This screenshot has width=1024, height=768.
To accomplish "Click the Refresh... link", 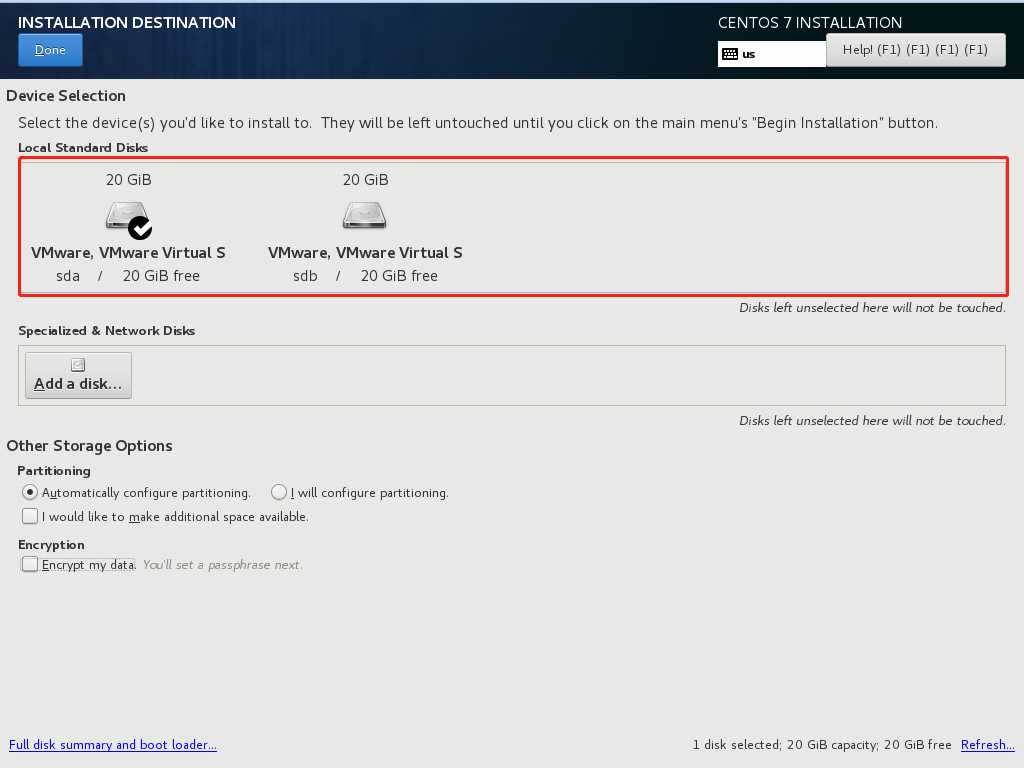I will pos(987,744).
